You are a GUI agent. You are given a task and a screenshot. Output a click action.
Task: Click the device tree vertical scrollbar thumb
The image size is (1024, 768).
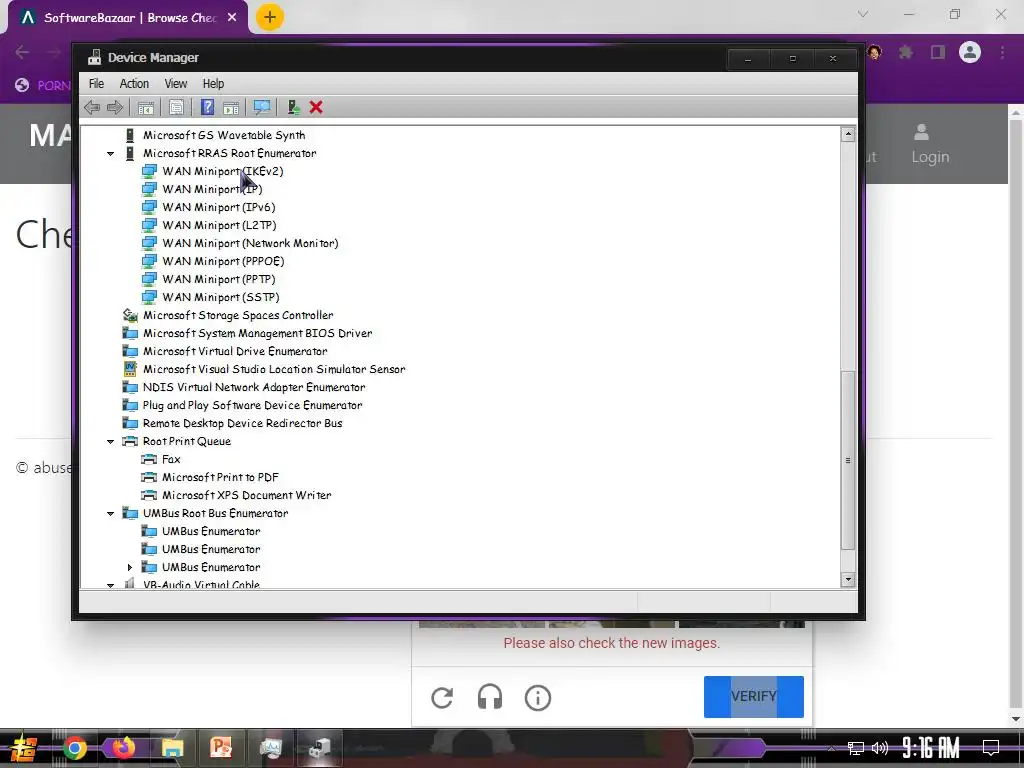click(x=848, y=460)
